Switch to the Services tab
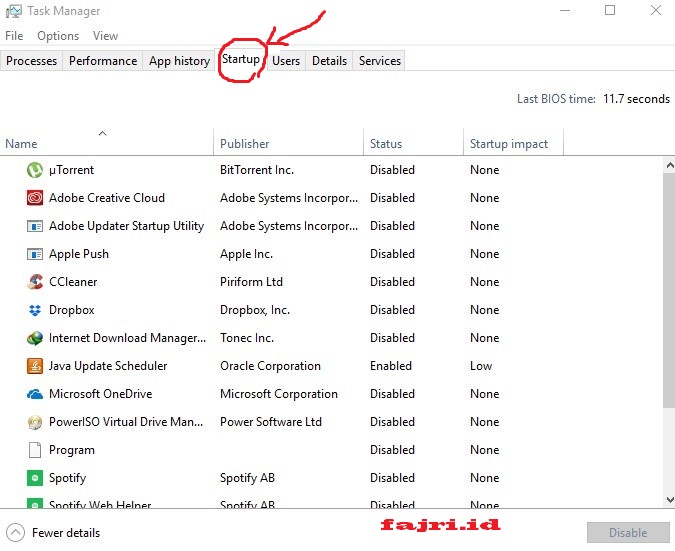This screenshot has height=551, width=675. click(380, 61)
